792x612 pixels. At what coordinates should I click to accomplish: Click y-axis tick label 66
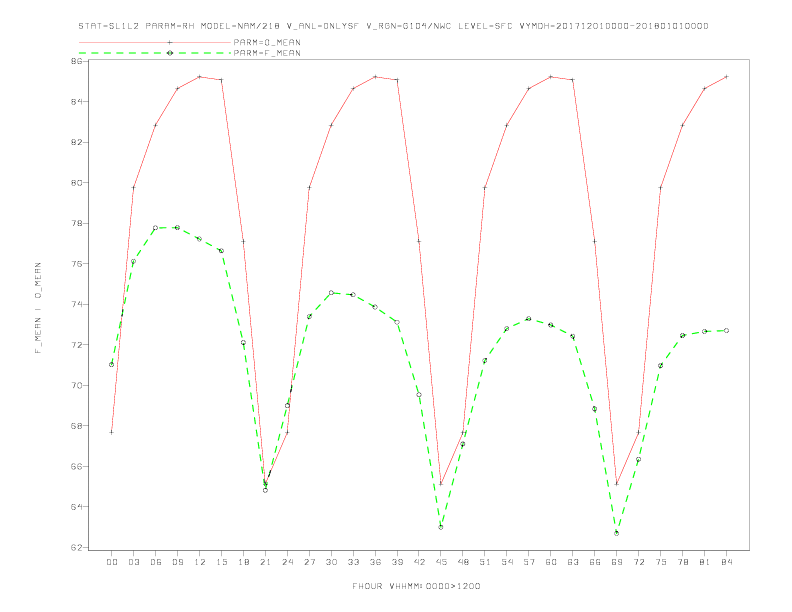coord(77,466)
